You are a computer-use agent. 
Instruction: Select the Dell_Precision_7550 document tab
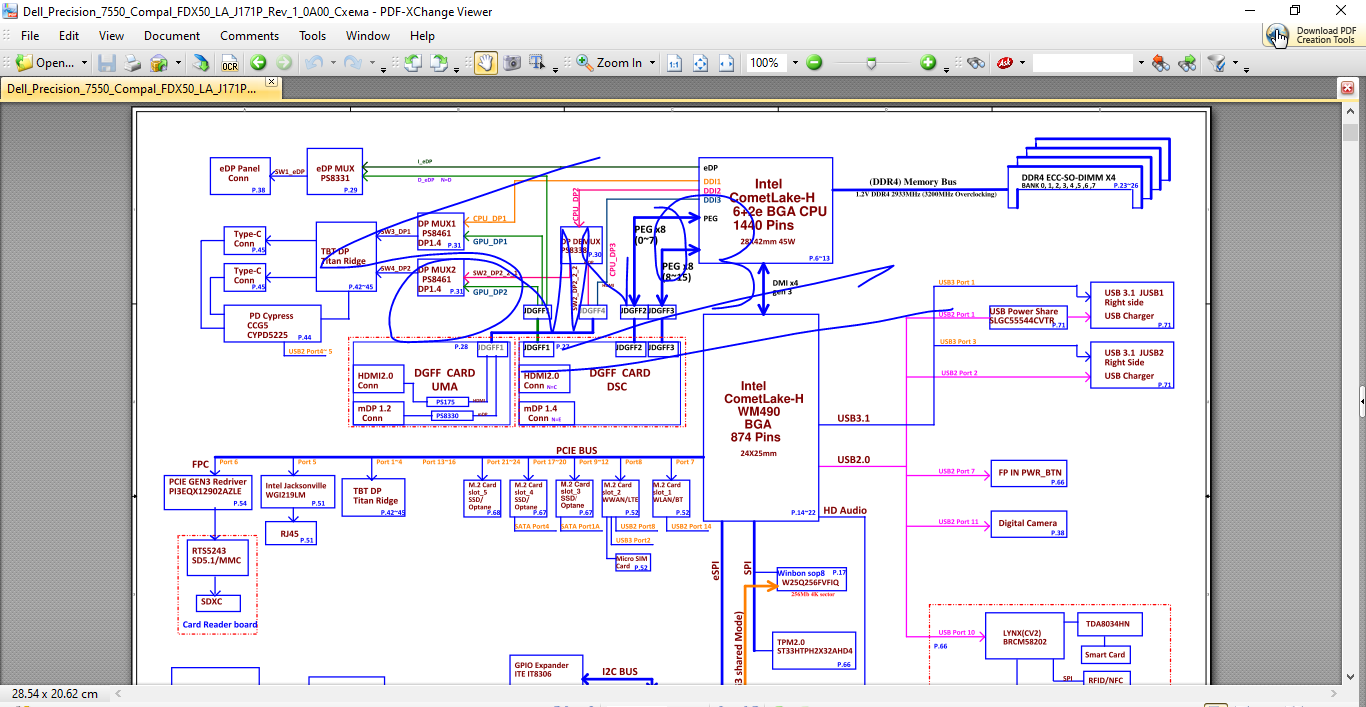(x=132, y=88)
